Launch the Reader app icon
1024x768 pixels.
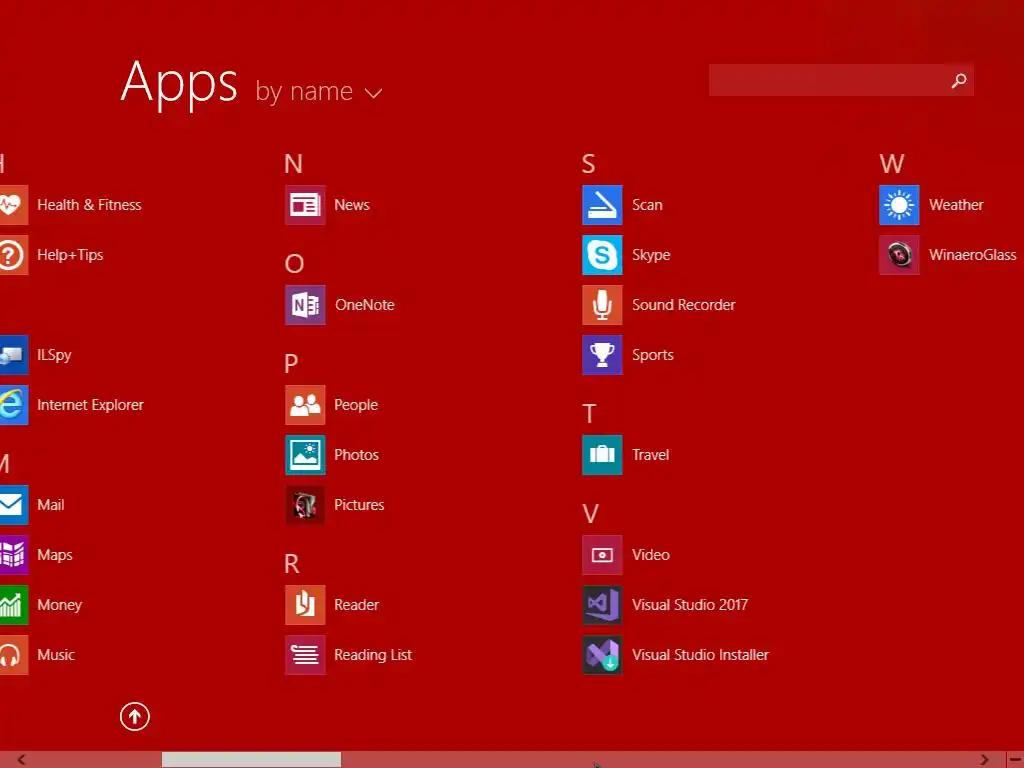tap(305, 605)
